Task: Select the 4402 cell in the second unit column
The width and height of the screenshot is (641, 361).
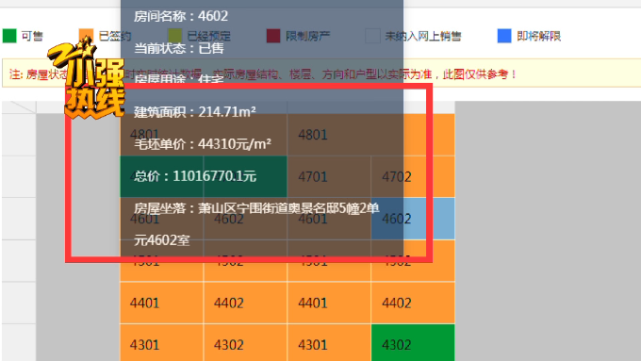Action: coord(245,303)
